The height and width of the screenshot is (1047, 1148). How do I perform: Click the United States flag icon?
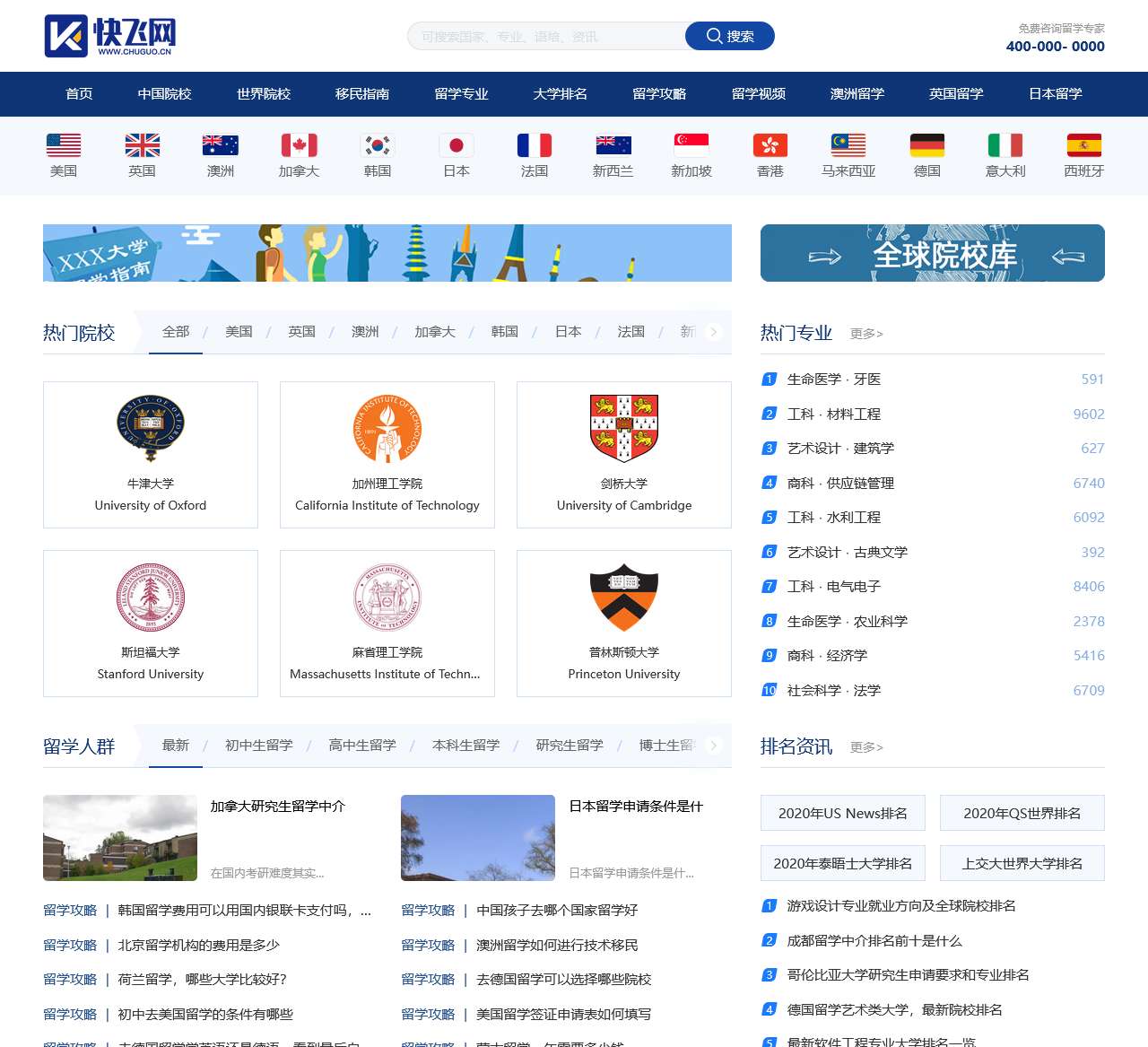(x=64, y=145)
